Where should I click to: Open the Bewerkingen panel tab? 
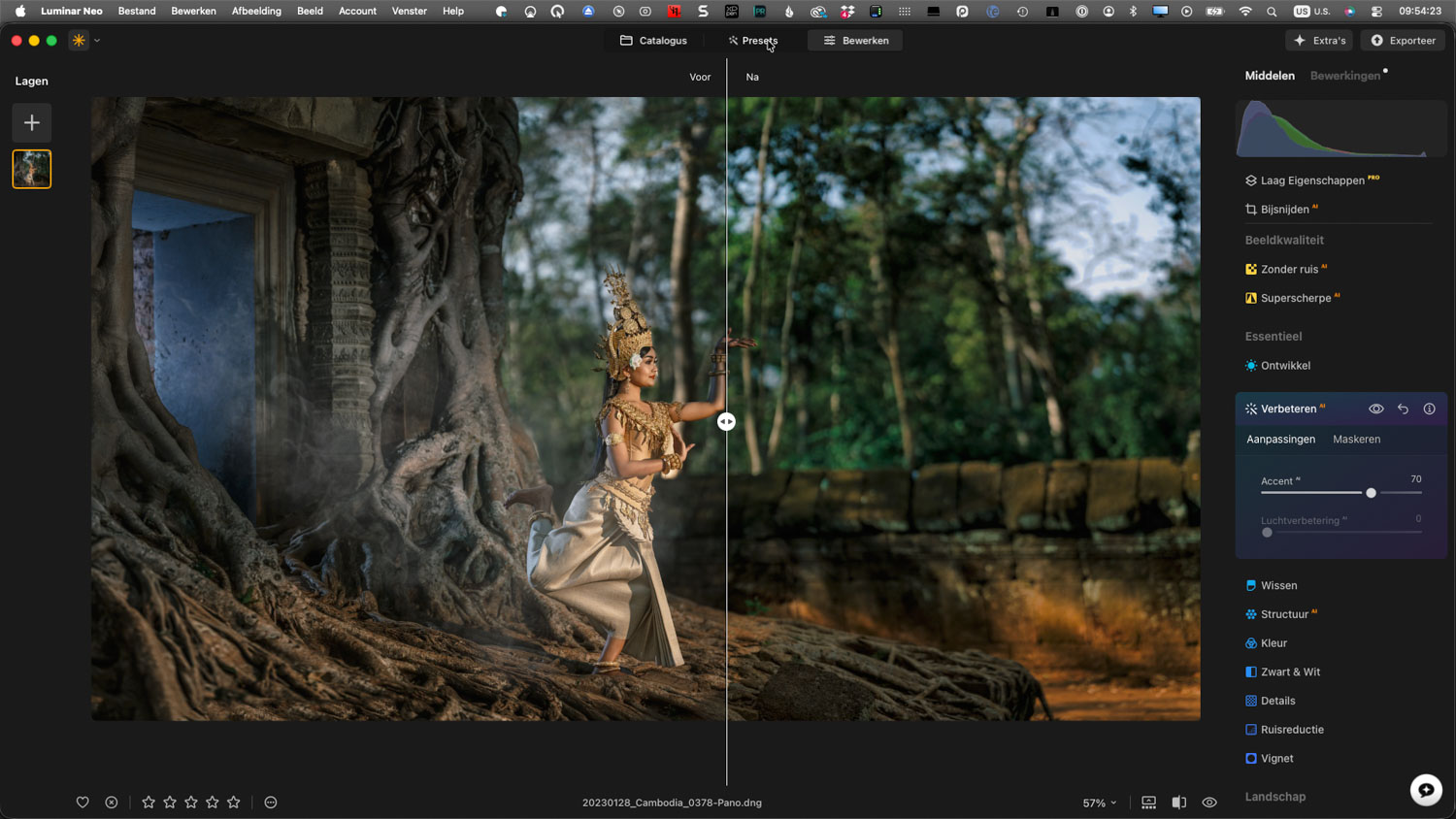point(1345,76)
